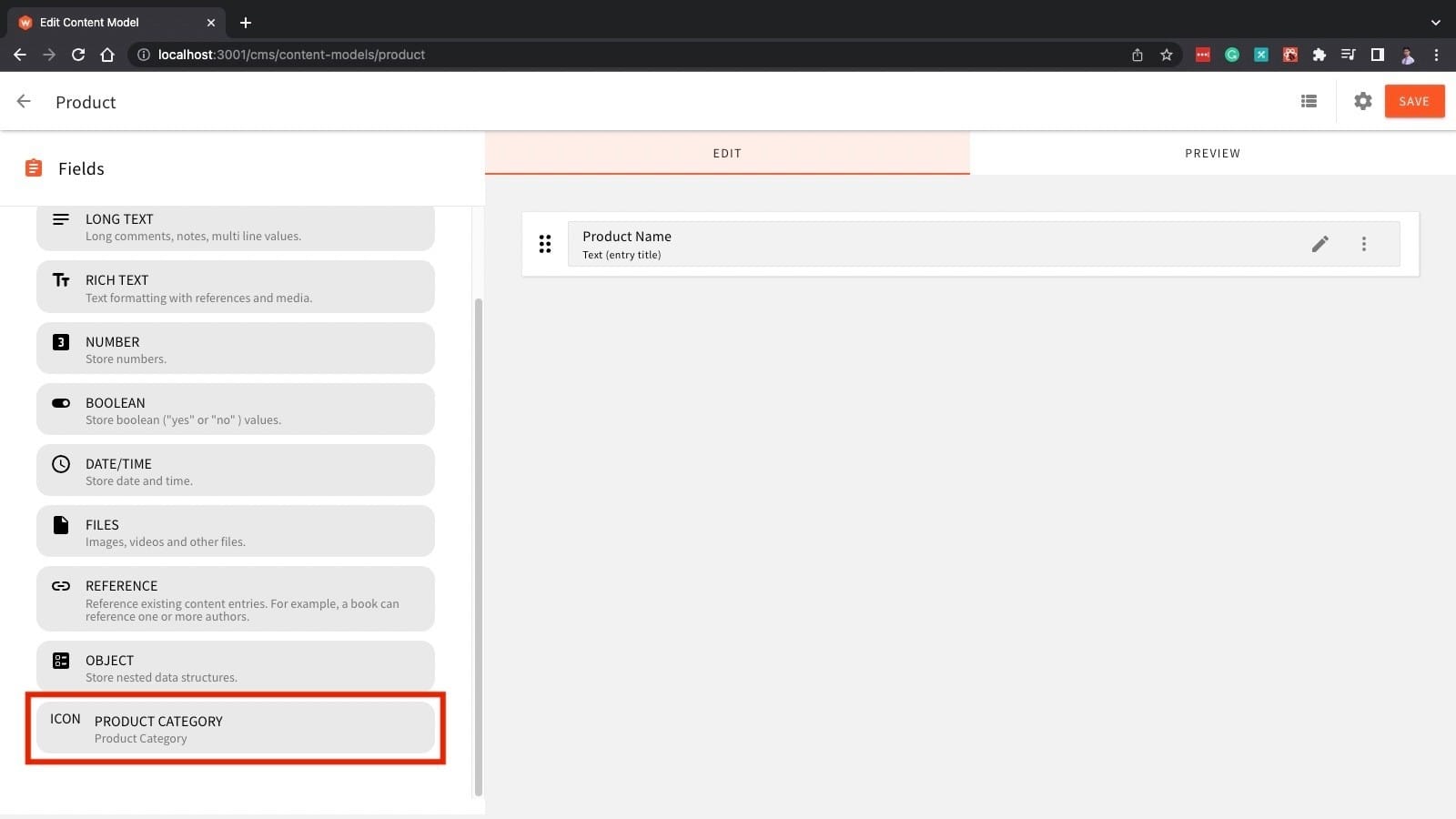Open Product Name options three-dot menu
Image resolution: width=1456 pixels, height=819 pixels.
1364,244
